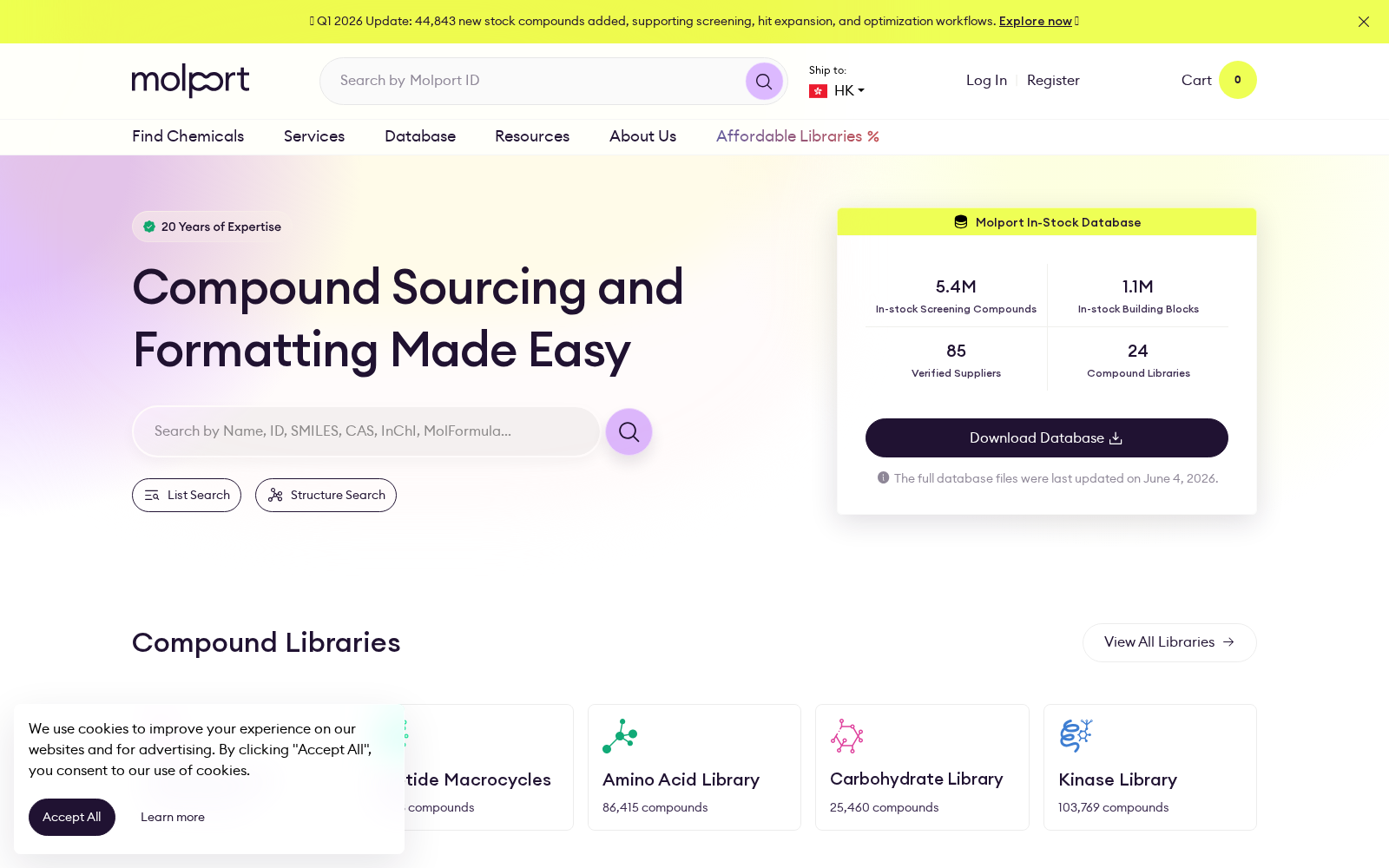Image resolution: width=1389 pixels, height=868 pixels.
Task: Open the Structure Search button
Action: click(x=326, y=496)
